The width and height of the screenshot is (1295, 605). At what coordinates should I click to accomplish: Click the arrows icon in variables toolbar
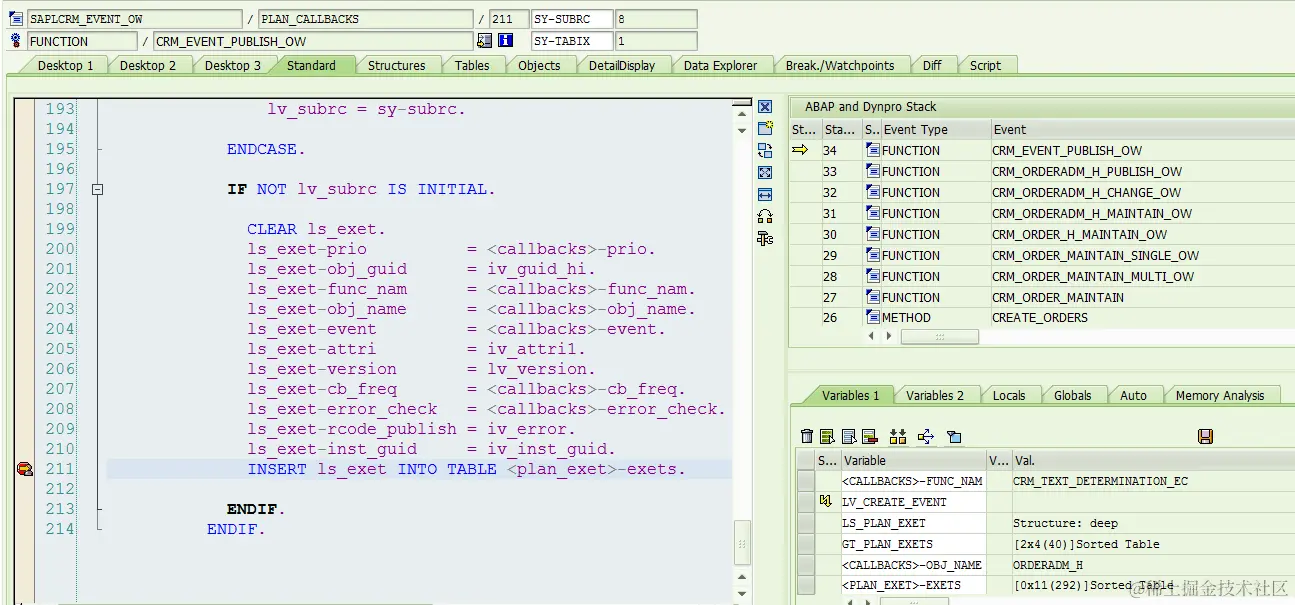coord(925,436)
